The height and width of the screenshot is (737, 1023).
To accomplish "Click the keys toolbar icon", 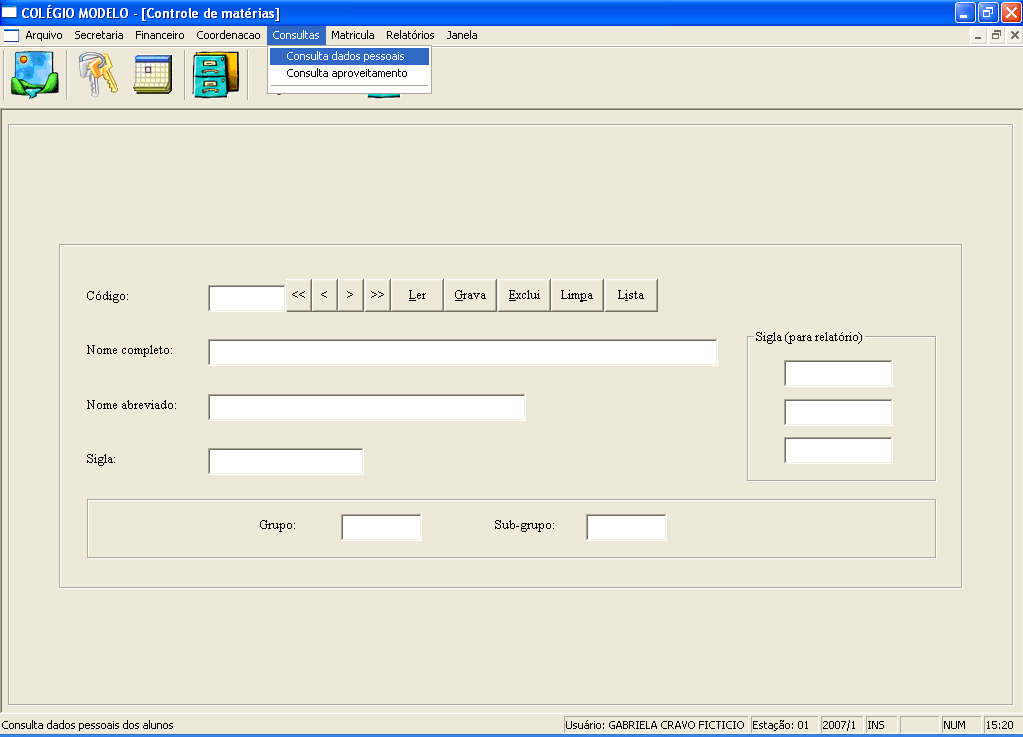I will [x=97, y=74].
